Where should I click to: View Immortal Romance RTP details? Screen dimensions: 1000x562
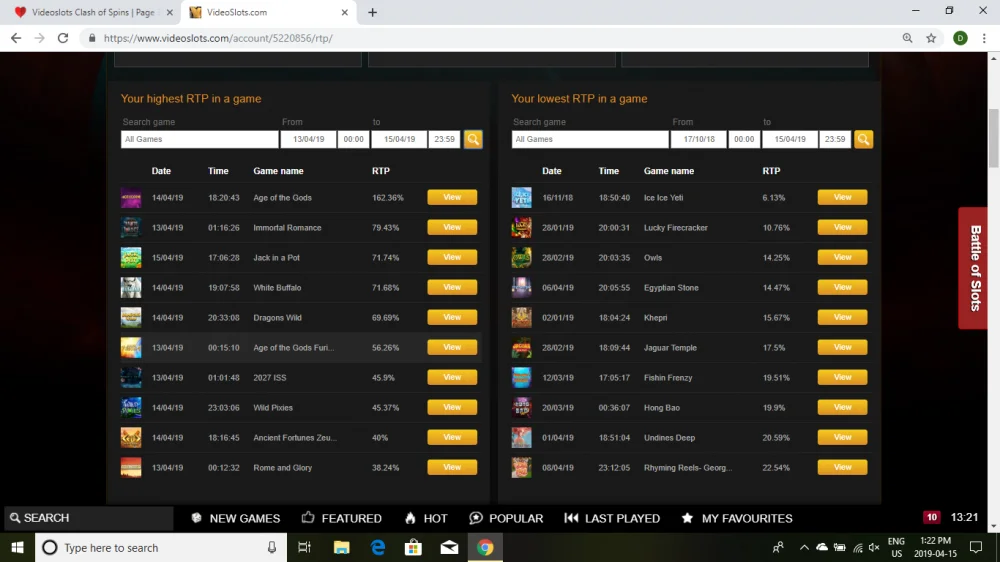(x=452, y=227)
